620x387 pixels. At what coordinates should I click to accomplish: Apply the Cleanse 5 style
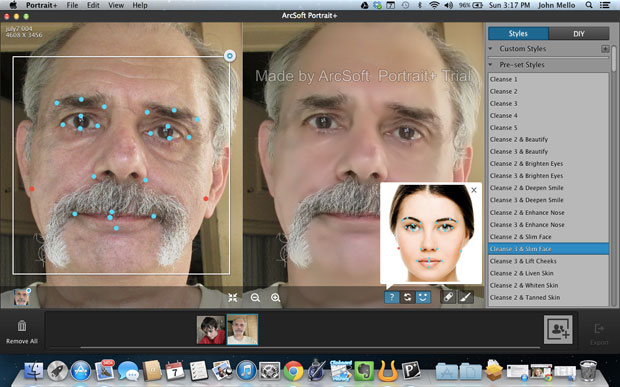pyautogui.click(x=548, y=128)
